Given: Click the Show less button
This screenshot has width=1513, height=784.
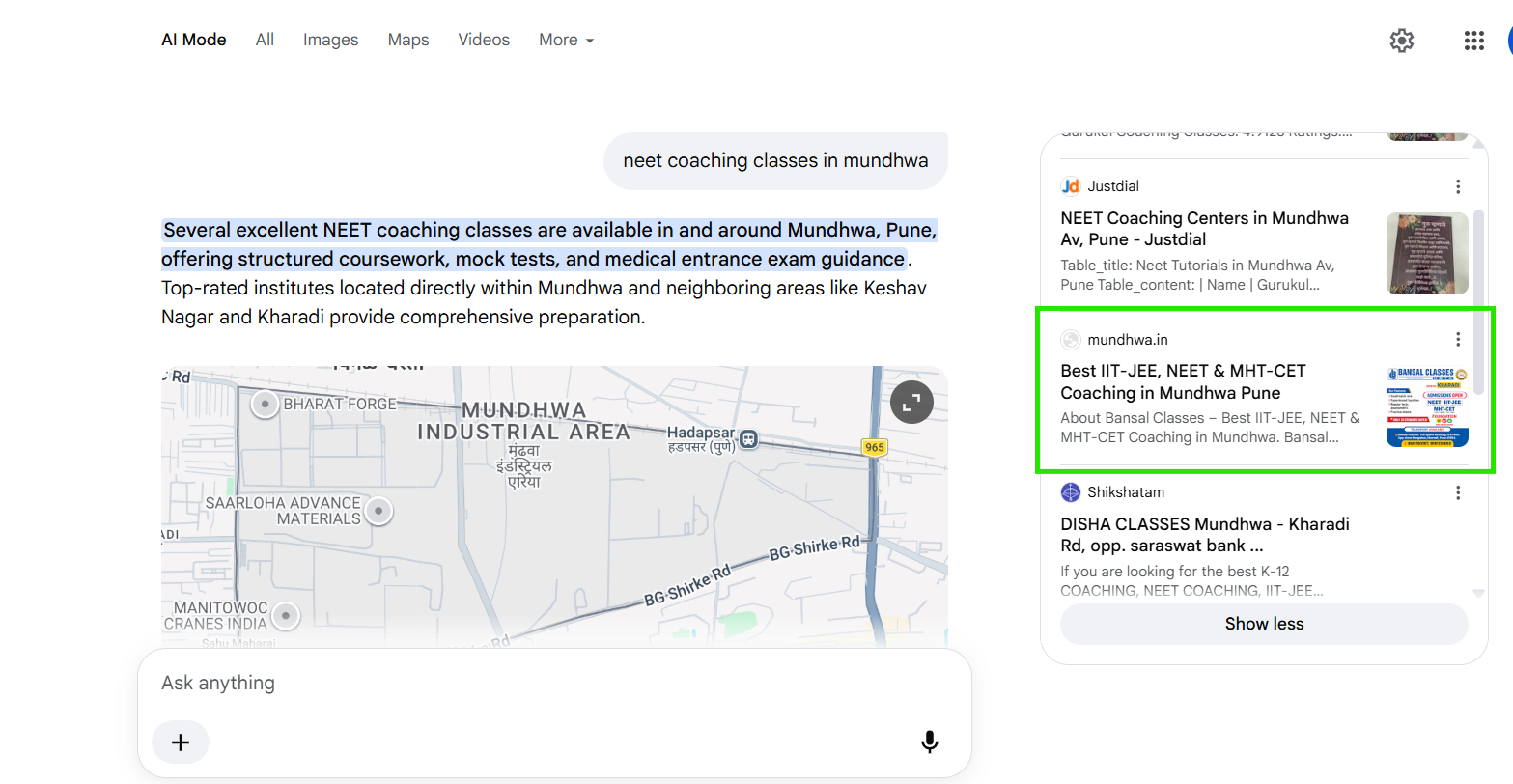Looking at the screenshot, I should click(x=1264, y=624).
